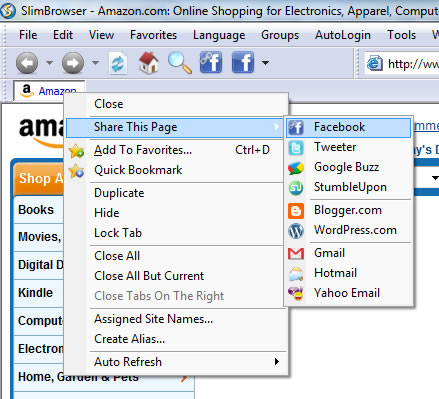The width and height of the screenshot is (439, 399).
Task: Share page via Hotmail
Action: (x=348, y=273)
